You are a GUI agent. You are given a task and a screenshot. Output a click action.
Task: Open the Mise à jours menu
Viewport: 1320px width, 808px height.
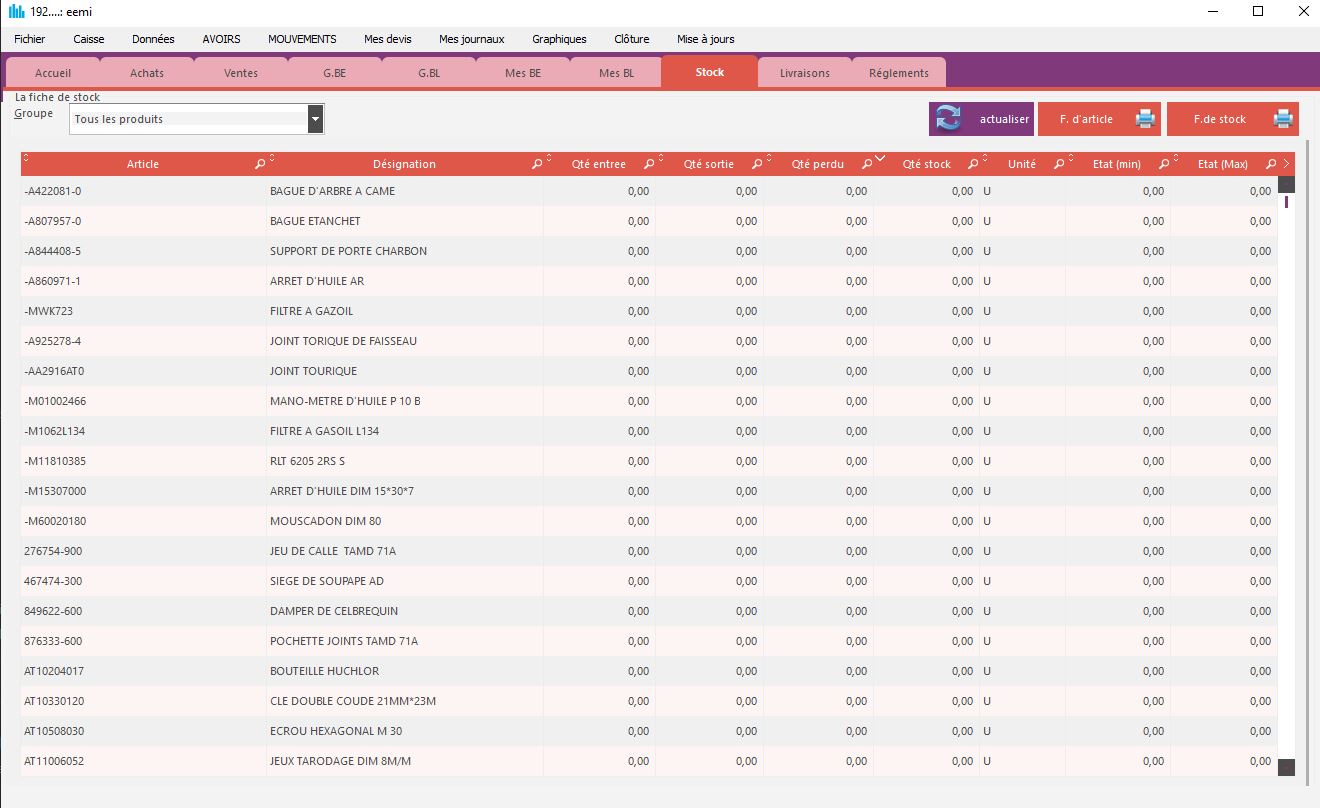[705, 39]
